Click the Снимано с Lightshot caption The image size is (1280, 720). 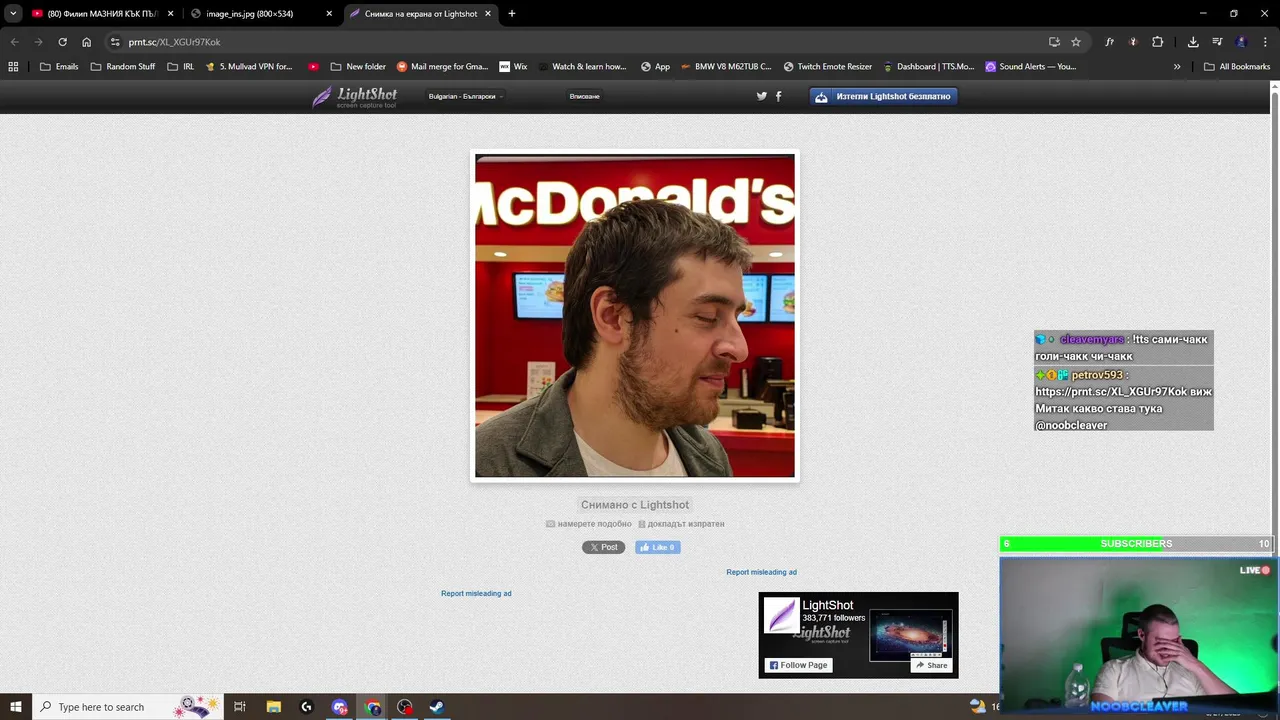point(635,505)
